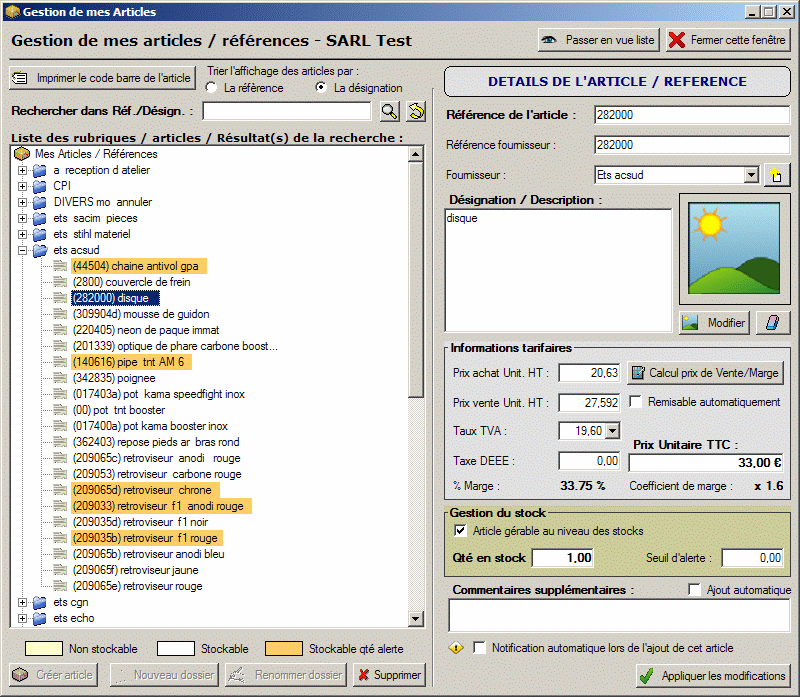
Task: Click the article list scrollbar up arrow
Action: coord(416,154)
